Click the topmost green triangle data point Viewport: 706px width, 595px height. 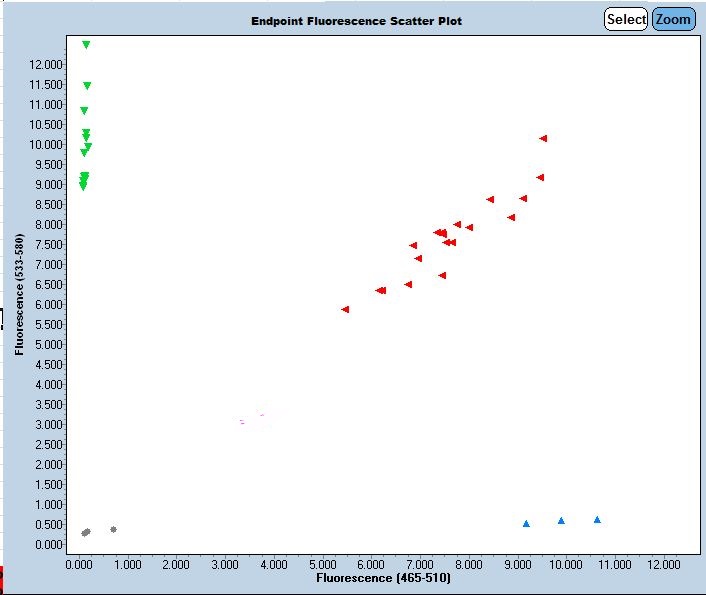pos(86,45)
